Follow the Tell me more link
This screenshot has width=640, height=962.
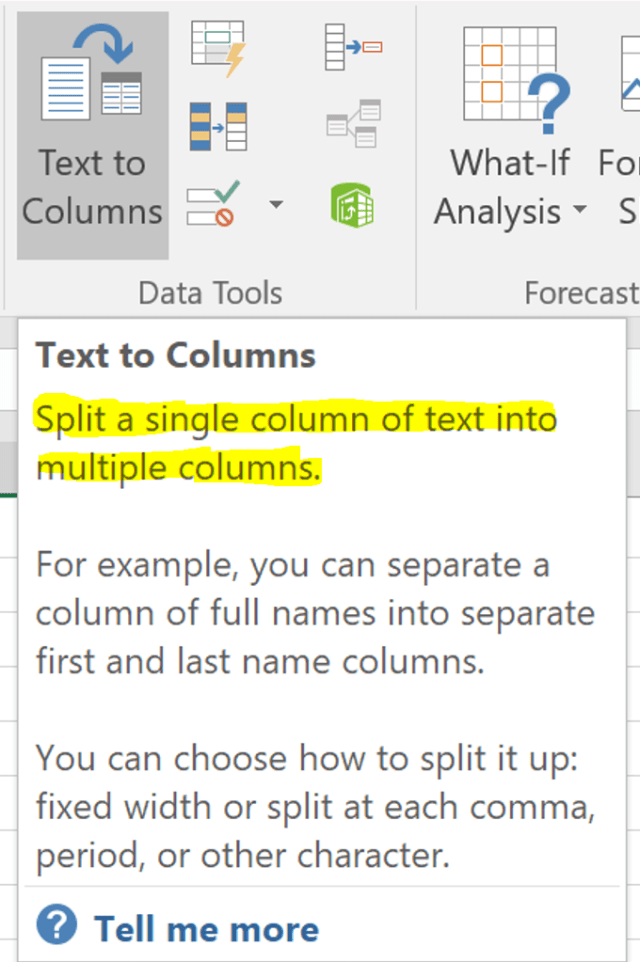tap(205, 928)
